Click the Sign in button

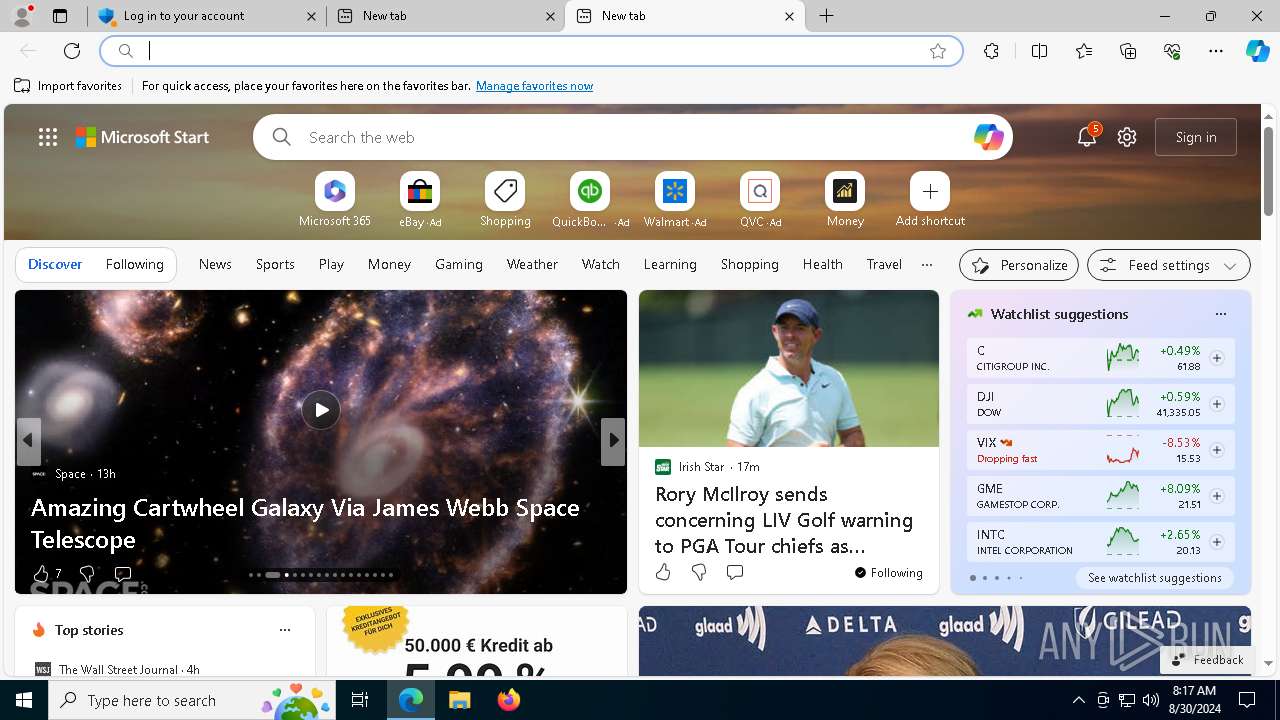1196,137
